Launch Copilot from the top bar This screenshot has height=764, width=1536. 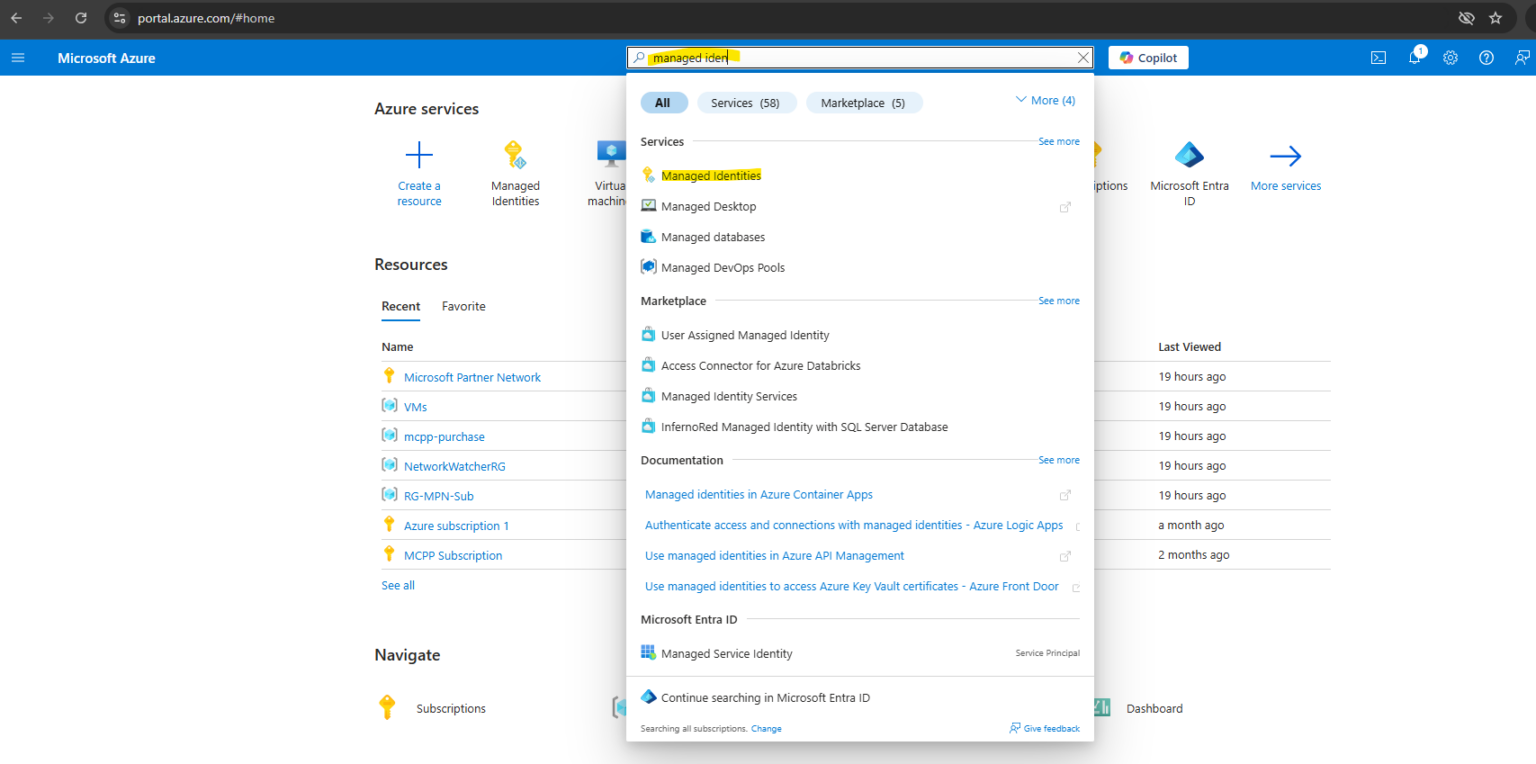pos(1147,57)
